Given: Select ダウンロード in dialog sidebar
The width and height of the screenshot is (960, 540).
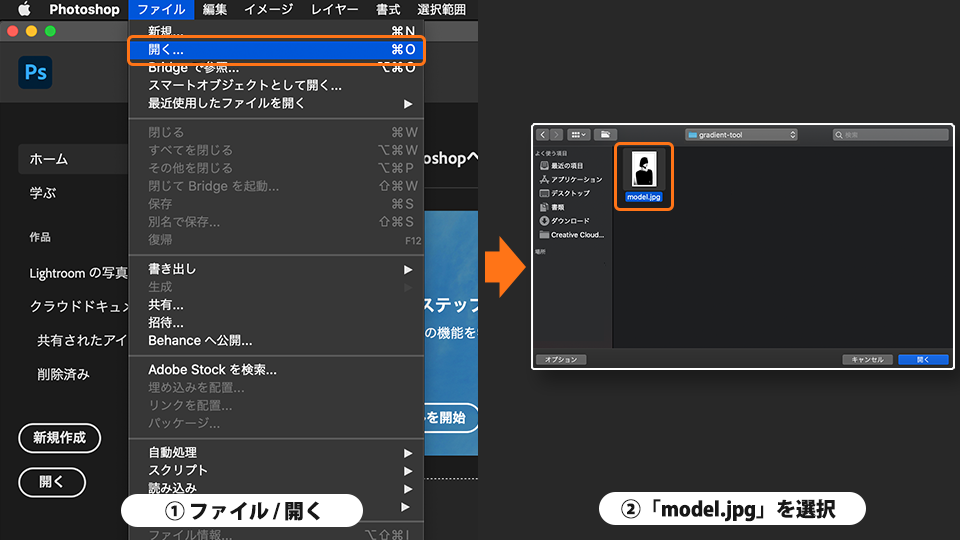Looking at the screenshot, I should coord(564,221).
